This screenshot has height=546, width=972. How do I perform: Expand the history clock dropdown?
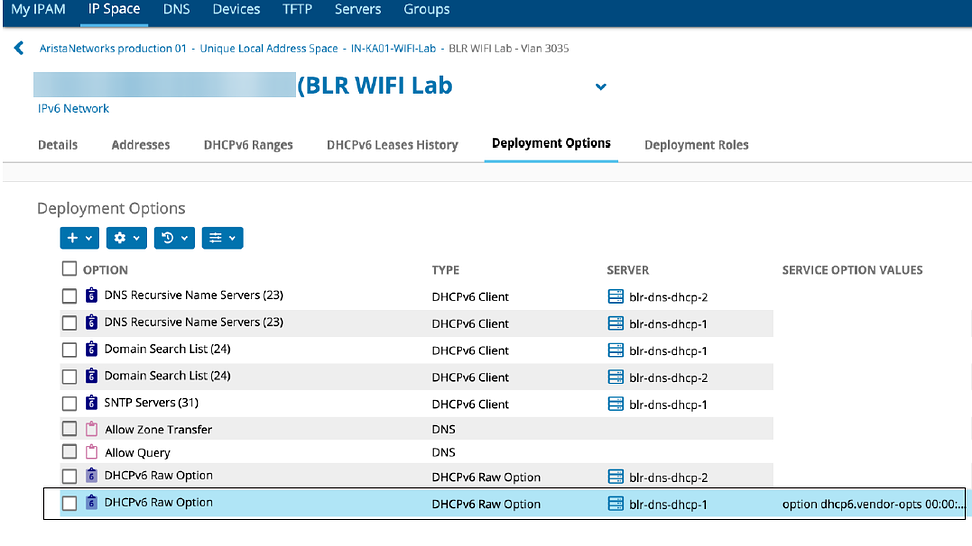(174, 238)
